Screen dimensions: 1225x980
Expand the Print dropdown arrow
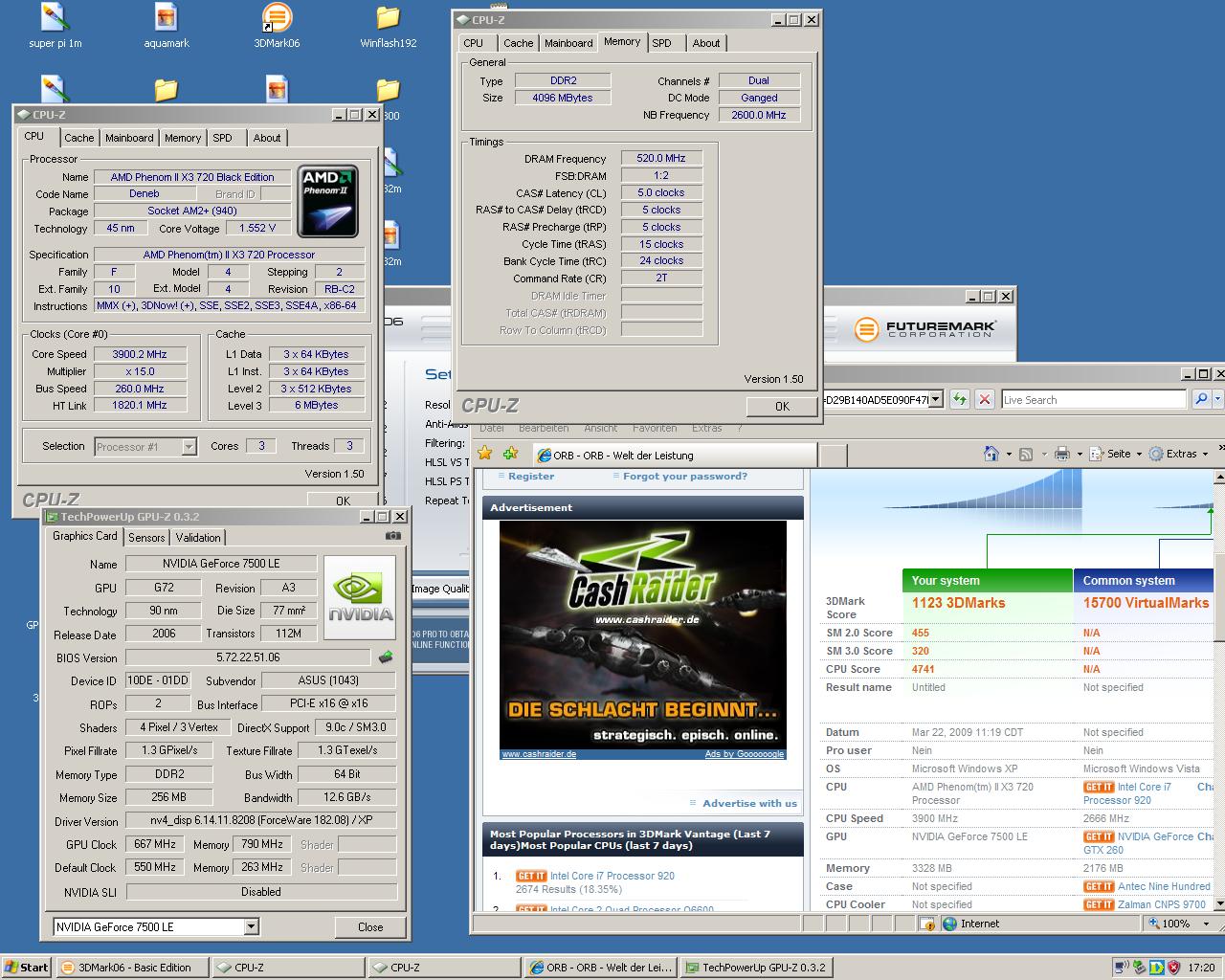(1079, 455)
